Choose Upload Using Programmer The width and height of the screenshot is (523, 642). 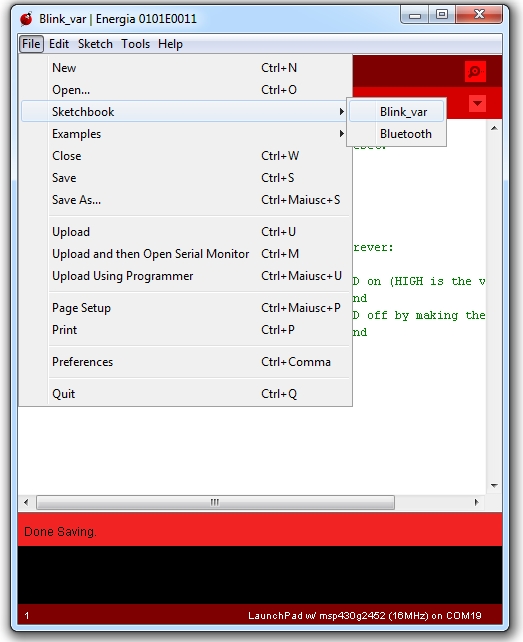click(185, 276)
